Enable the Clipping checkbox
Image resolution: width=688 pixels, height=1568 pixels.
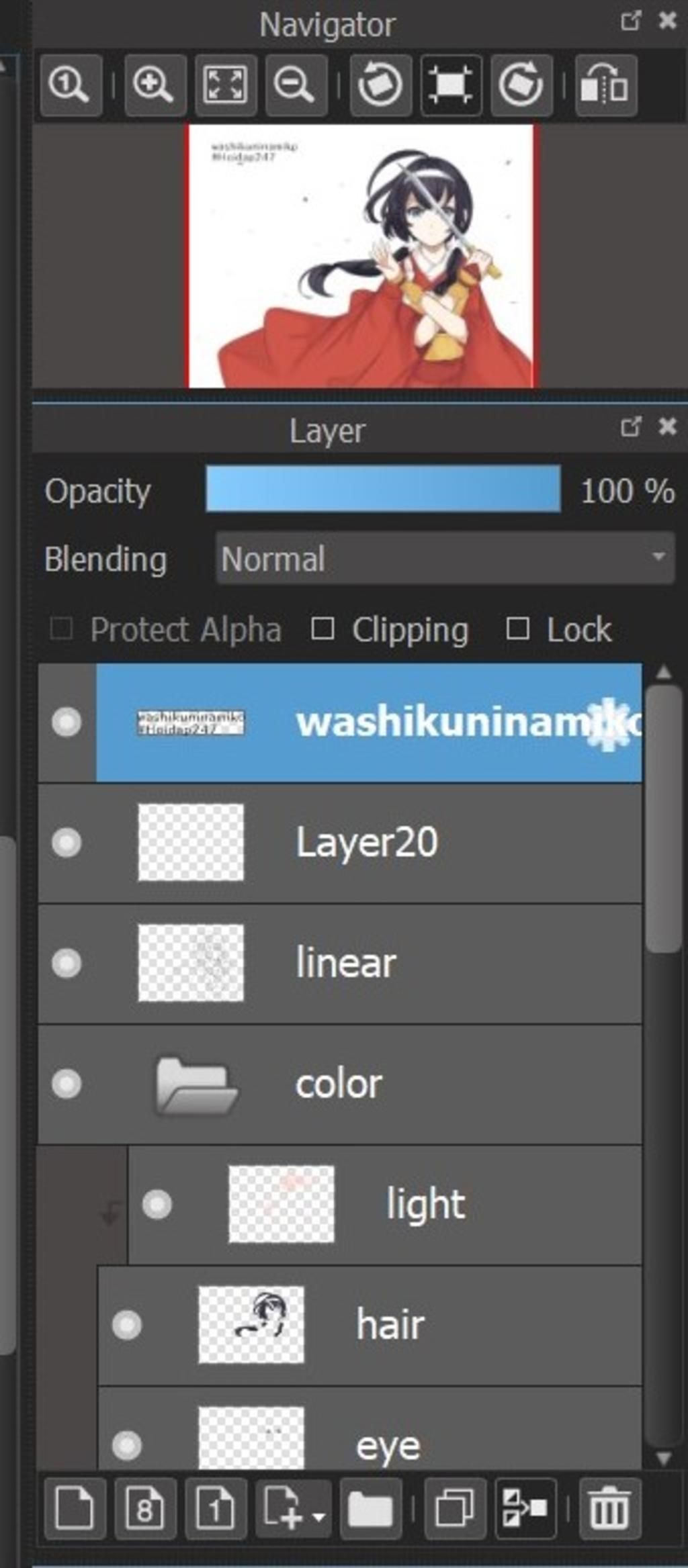pyautogui.click(x=322, y=629)
